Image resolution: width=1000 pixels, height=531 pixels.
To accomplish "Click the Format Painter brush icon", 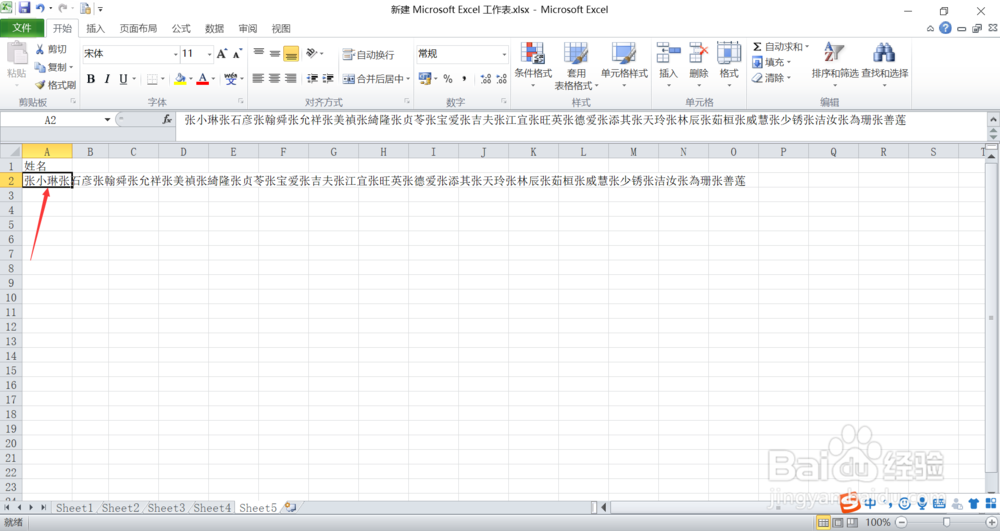I will click(40, 85).
